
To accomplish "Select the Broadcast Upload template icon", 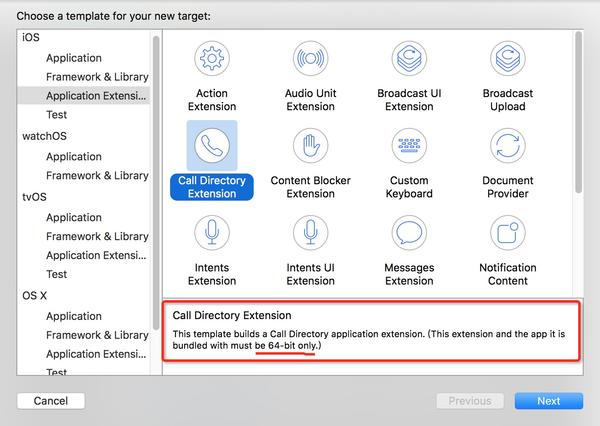I will [508, 59].
